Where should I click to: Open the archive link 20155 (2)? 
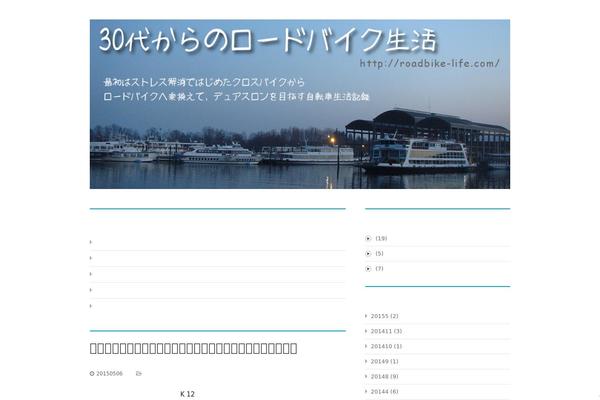pos(384,316)
